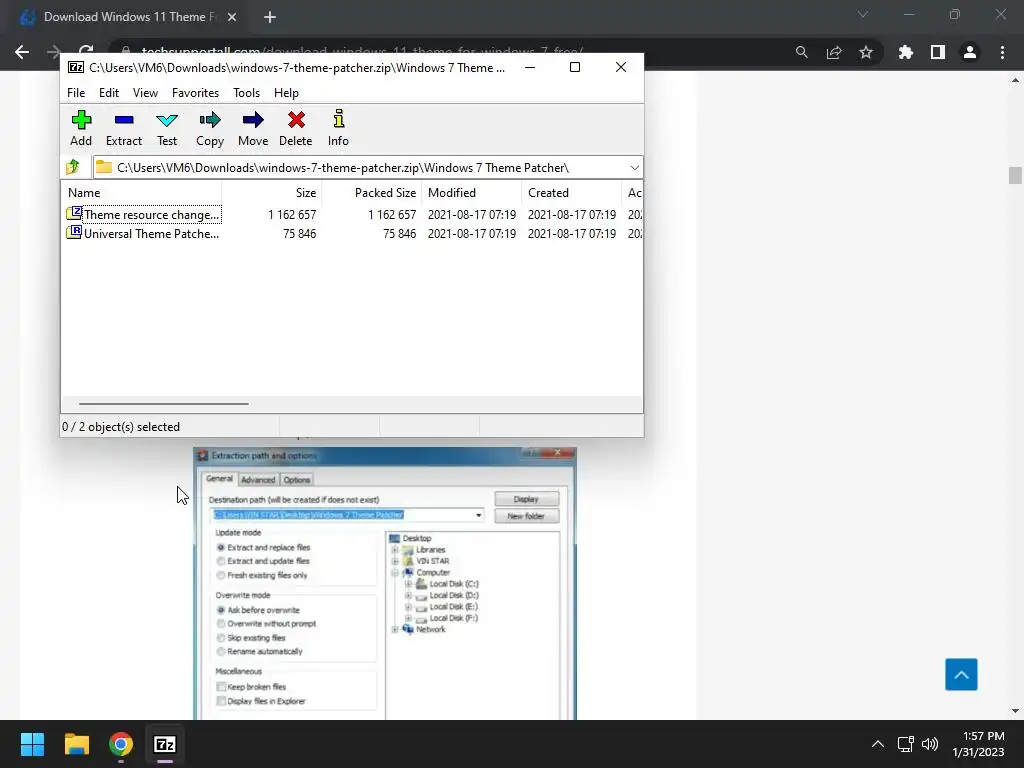
Task: Click the Chrome reload button
Action: 86,52
